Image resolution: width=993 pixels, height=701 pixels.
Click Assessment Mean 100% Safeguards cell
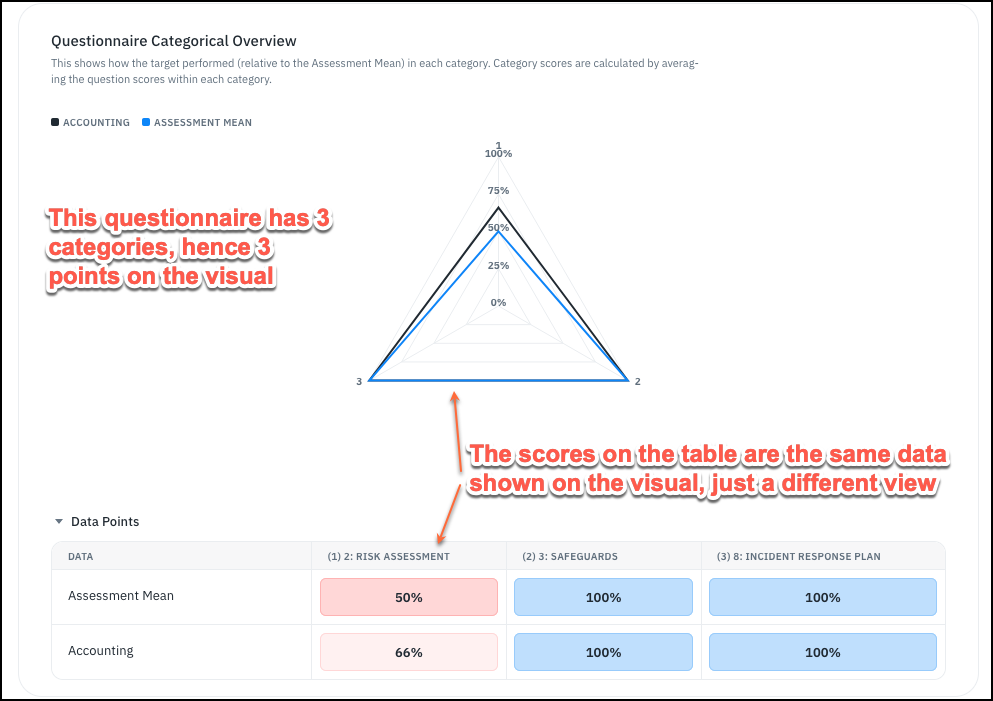tap(604, 597)
